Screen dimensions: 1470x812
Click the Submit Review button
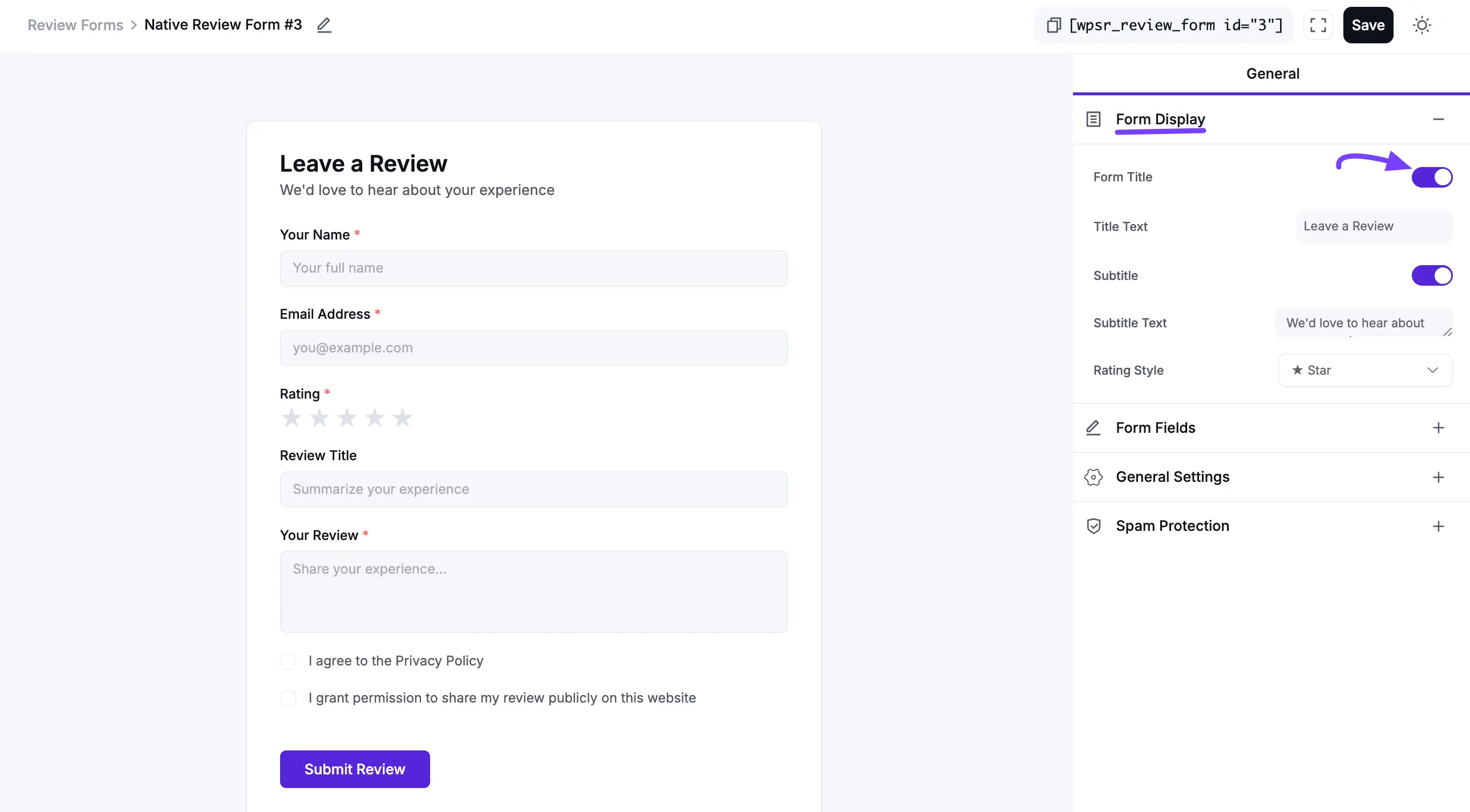(x=354, y=769)
